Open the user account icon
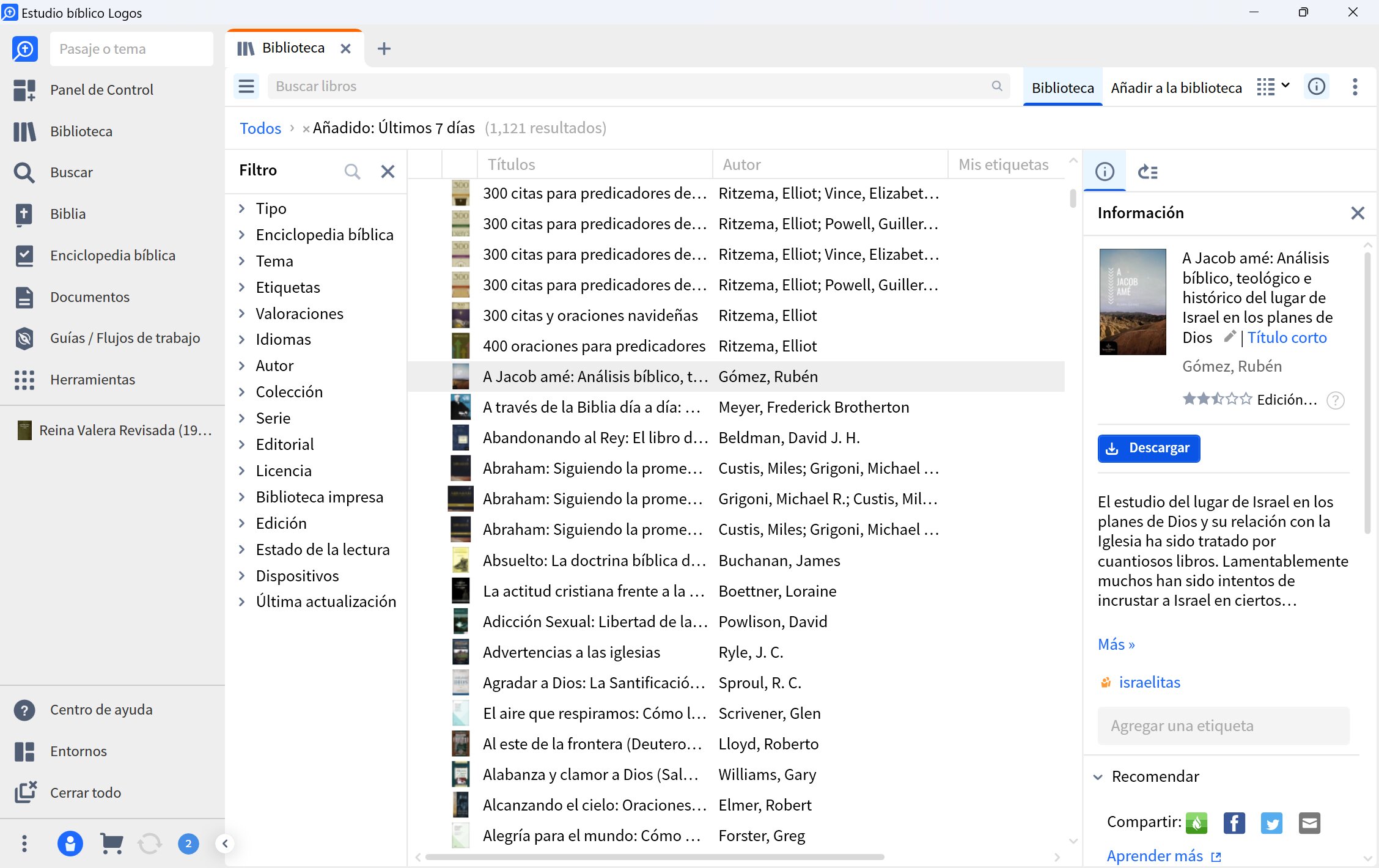This screenshot has width=1379, height=868. [70, 844]
